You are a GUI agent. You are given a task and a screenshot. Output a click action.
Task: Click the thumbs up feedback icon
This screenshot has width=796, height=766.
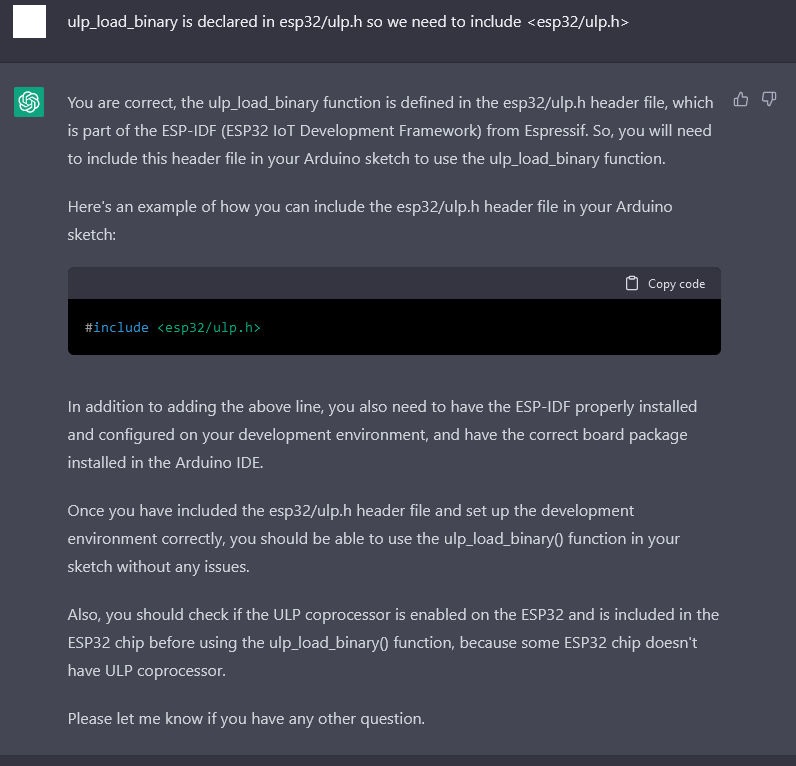pyautogui.click(x=741, y=99)
